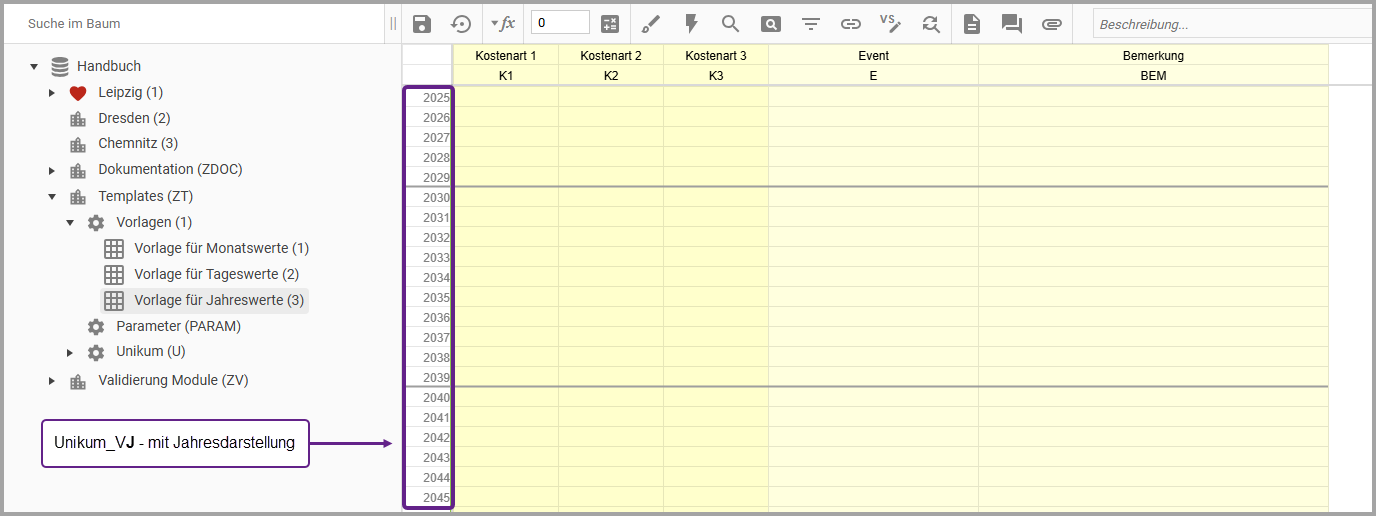Click into the Beschreibung text field
This screenshot has width=1376, height=516.
1230,24
